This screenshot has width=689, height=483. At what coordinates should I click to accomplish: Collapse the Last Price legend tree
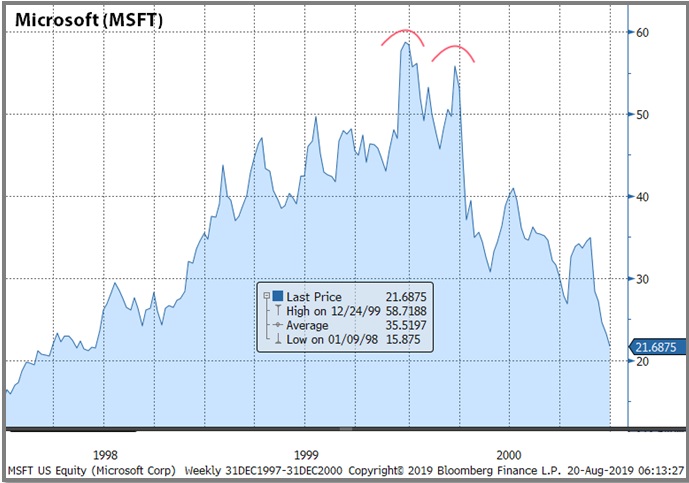[265, 298]
